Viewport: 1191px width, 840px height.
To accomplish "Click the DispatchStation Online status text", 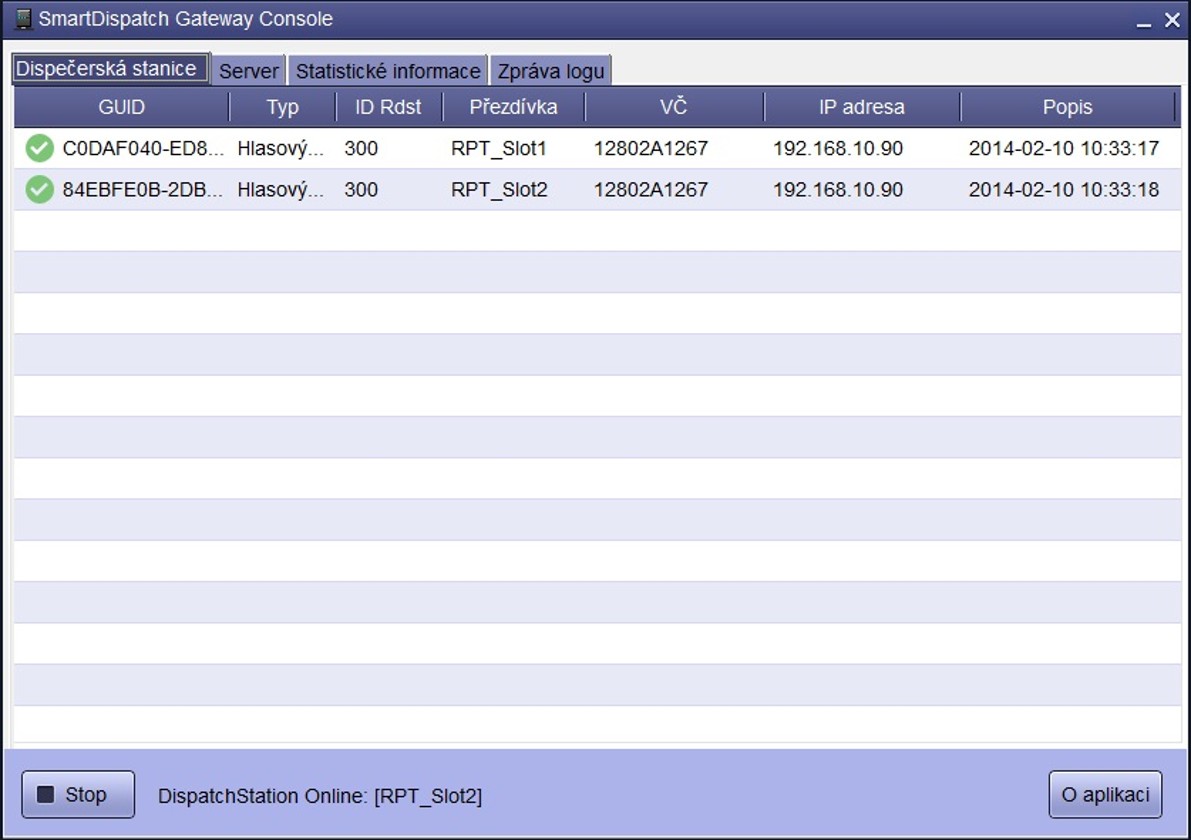I will (x=320, y=796).
